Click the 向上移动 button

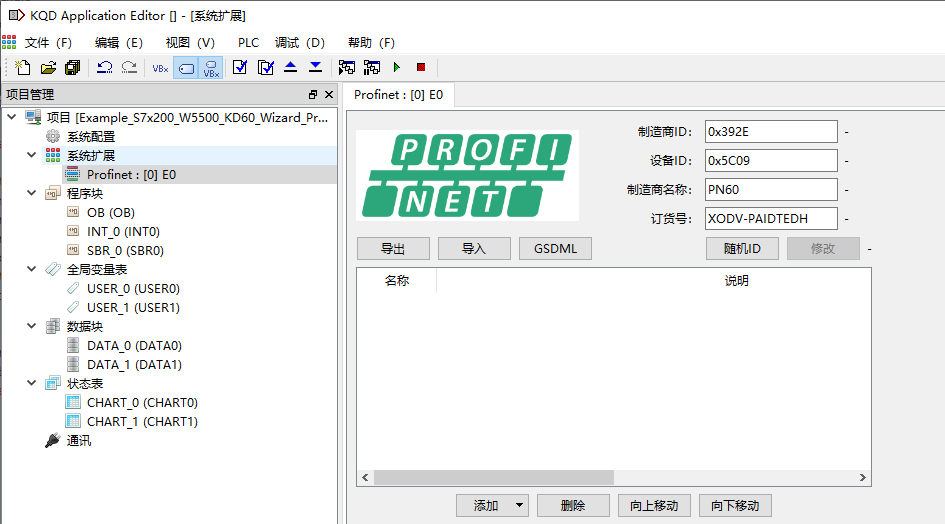point(654,505)
